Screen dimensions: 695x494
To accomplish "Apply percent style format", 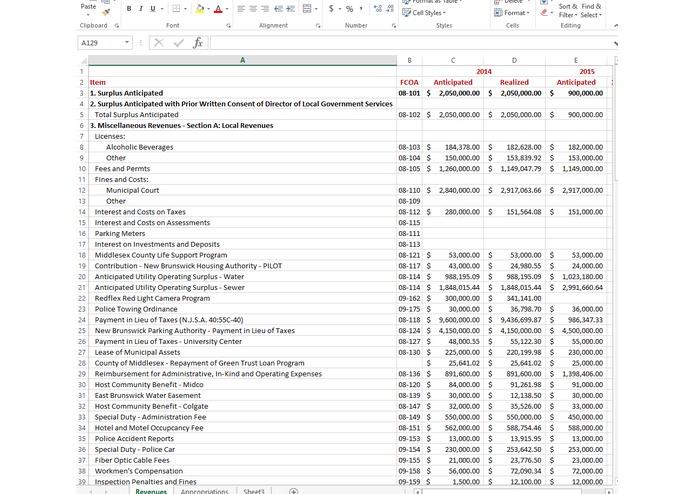I will pyautogui.click(x=350, y=8).
